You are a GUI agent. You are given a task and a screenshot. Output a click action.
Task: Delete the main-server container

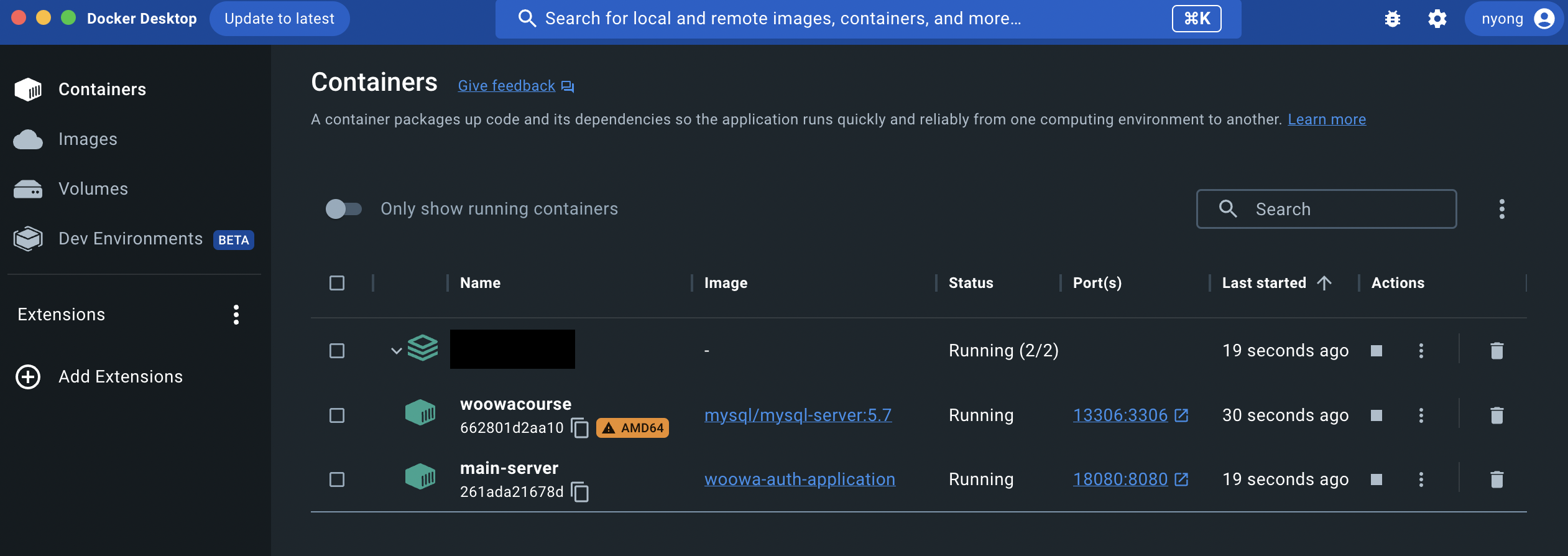click(x=1497, y=480)
